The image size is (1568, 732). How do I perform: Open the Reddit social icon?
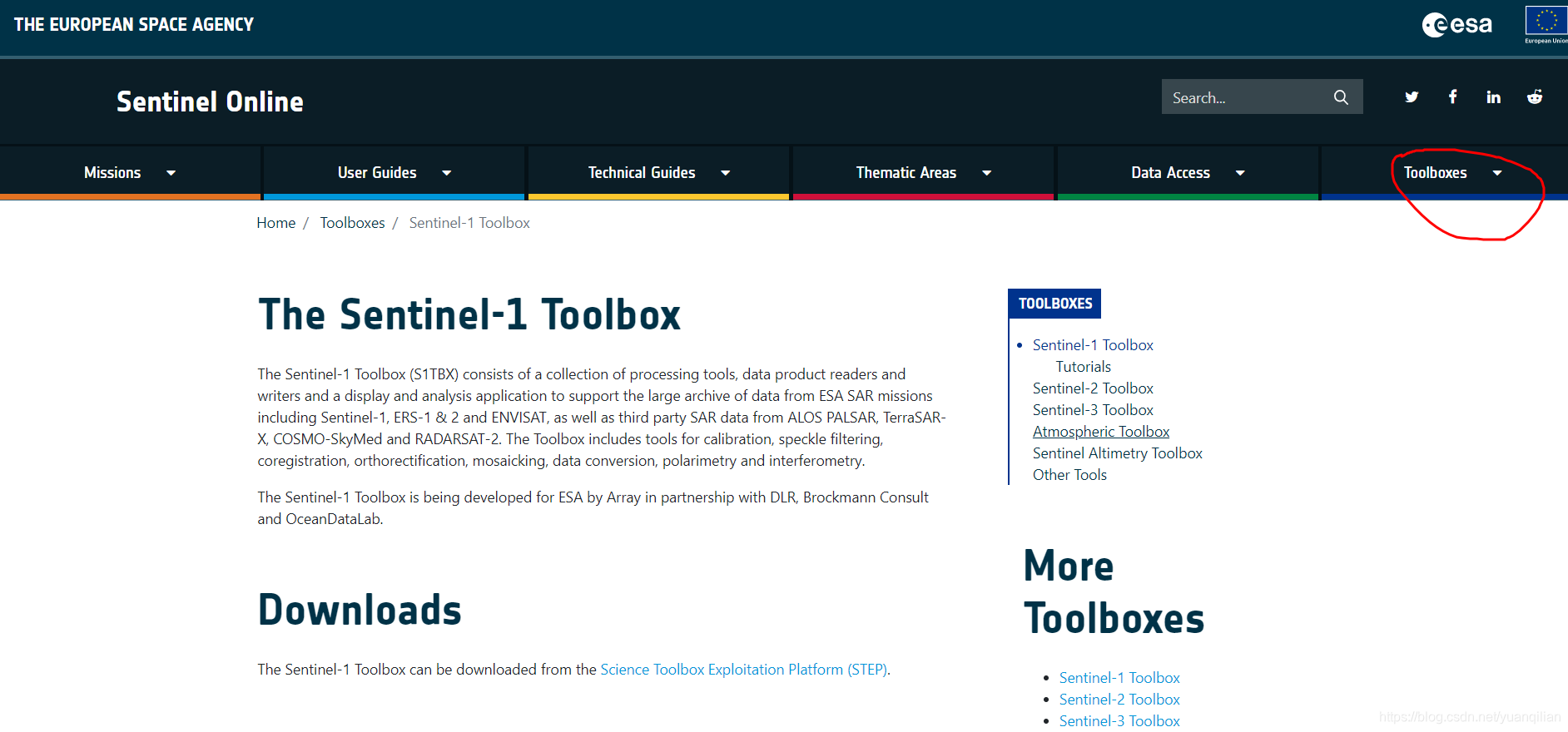point(1535,97)
